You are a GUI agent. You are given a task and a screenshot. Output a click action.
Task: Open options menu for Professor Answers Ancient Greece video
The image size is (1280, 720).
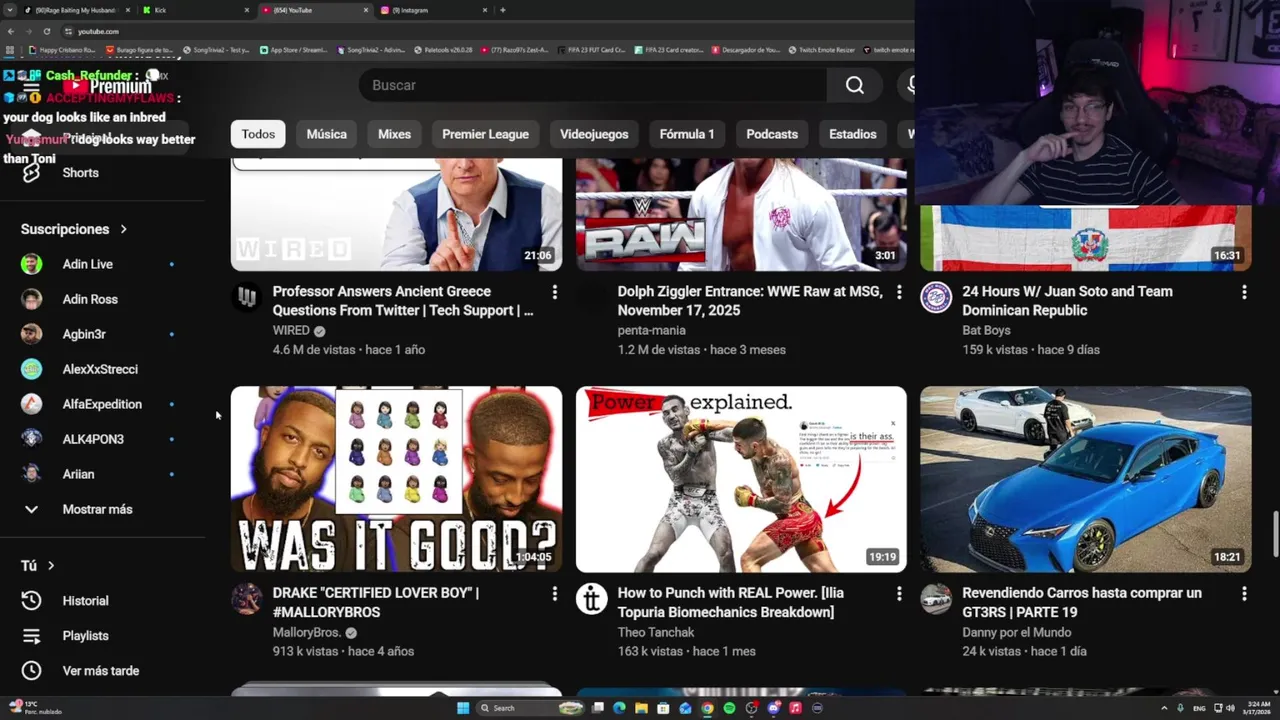(554, 292)
